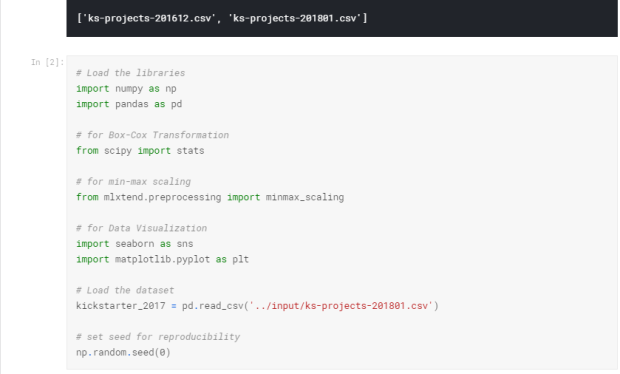Viewport: 620px width, 374px height.
Task: Click the mlxtend.preprocessing module text
Action: pyautogui.click(x=162, y=197)
